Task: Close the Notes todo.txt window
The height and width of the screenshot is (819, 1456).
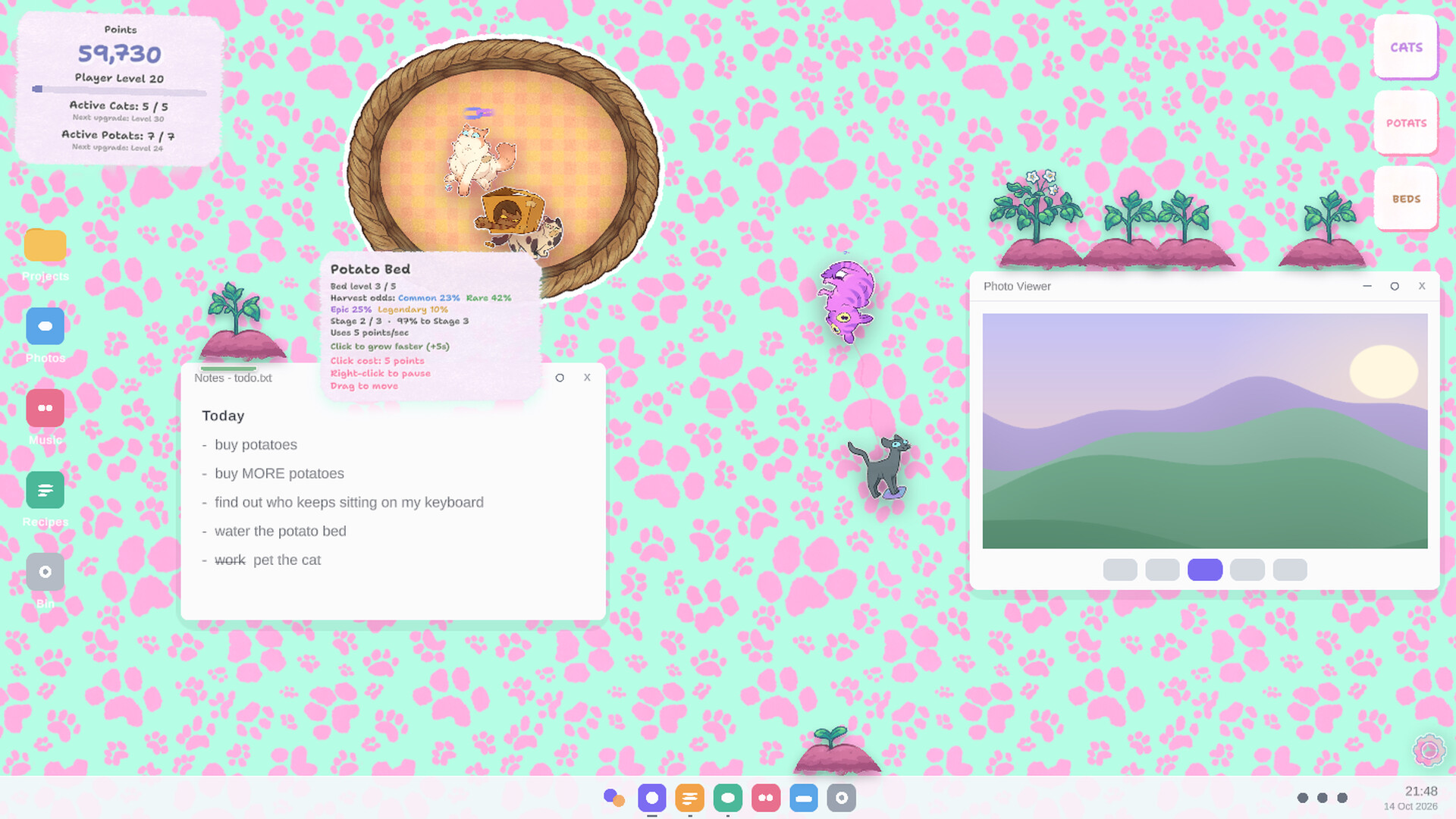Action: [x=587, y=378]
